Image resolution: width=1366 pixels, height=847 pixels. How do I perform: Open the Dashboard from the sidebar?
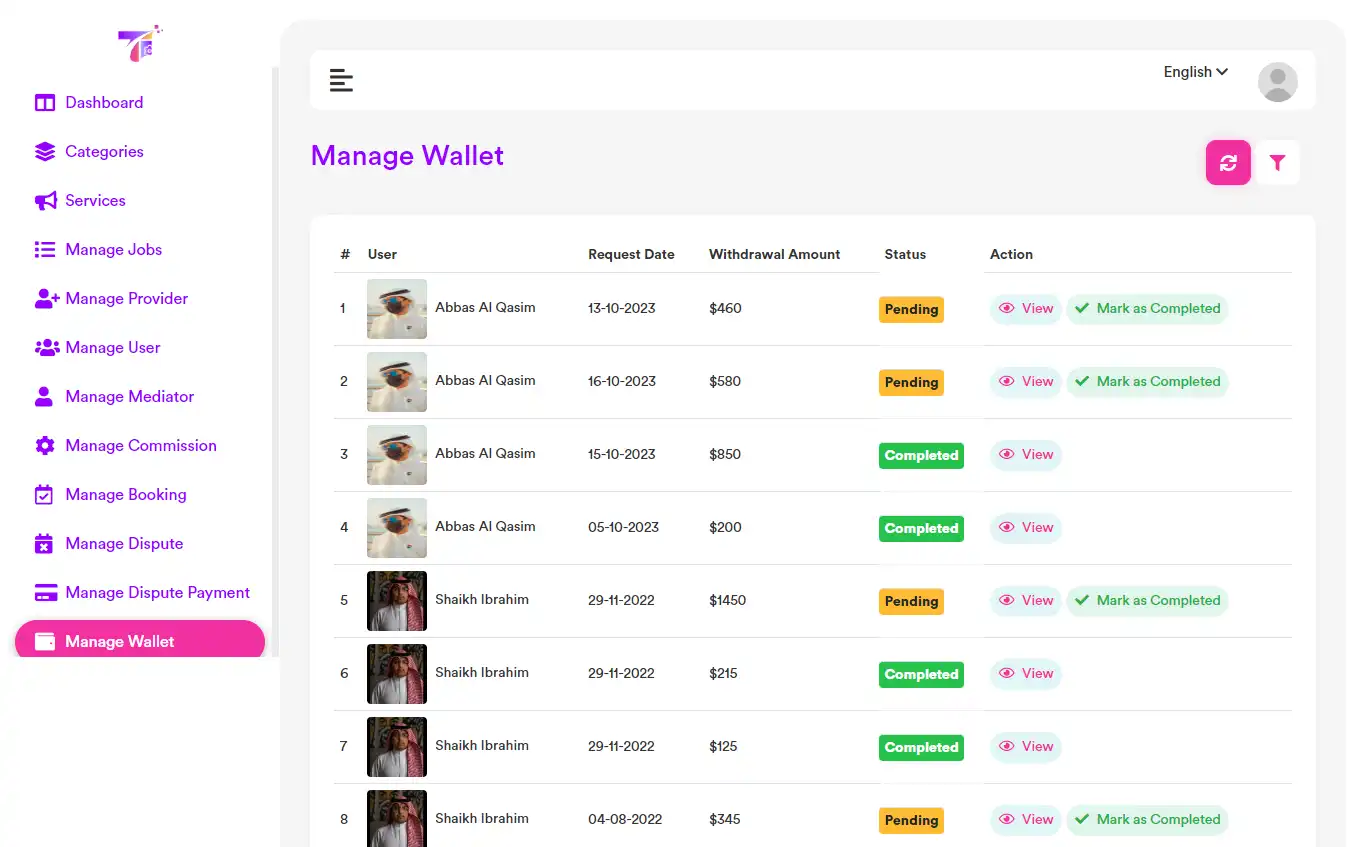[103, 102]
